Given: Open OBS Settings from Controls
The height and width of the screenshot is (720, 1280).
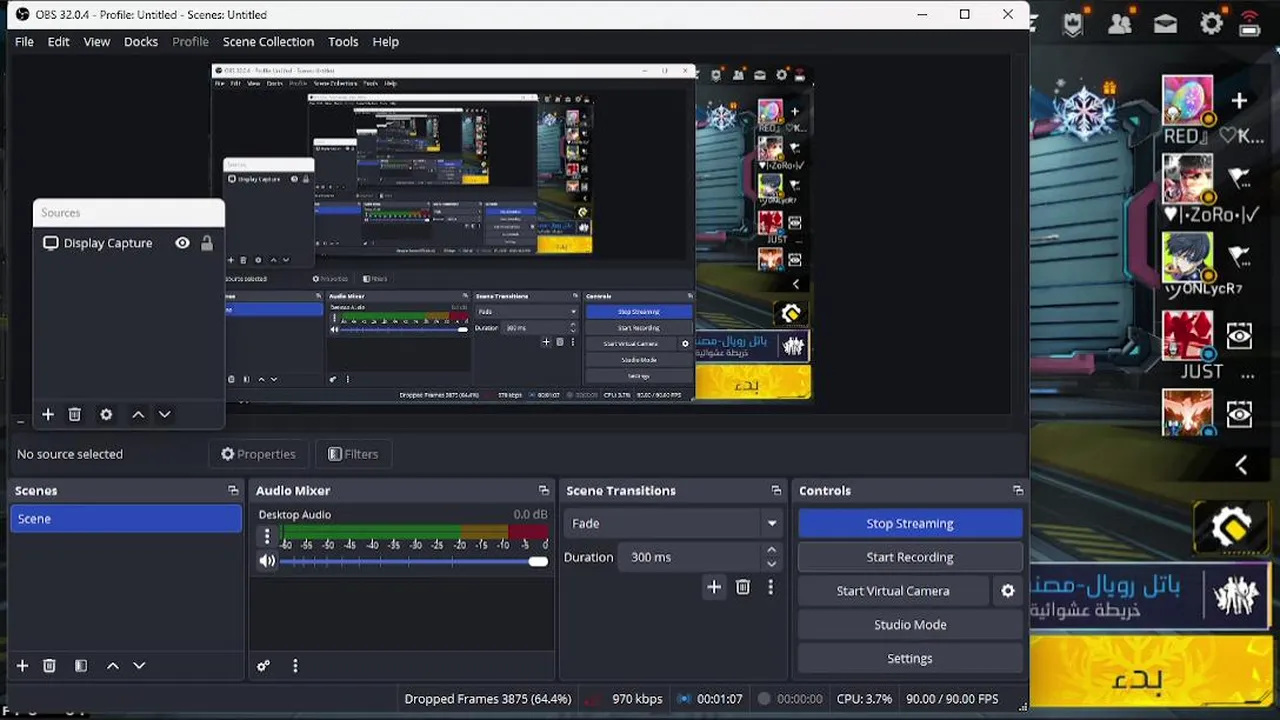Looking at the screenshot, I should pyautogui.click(x=910, y=659).
